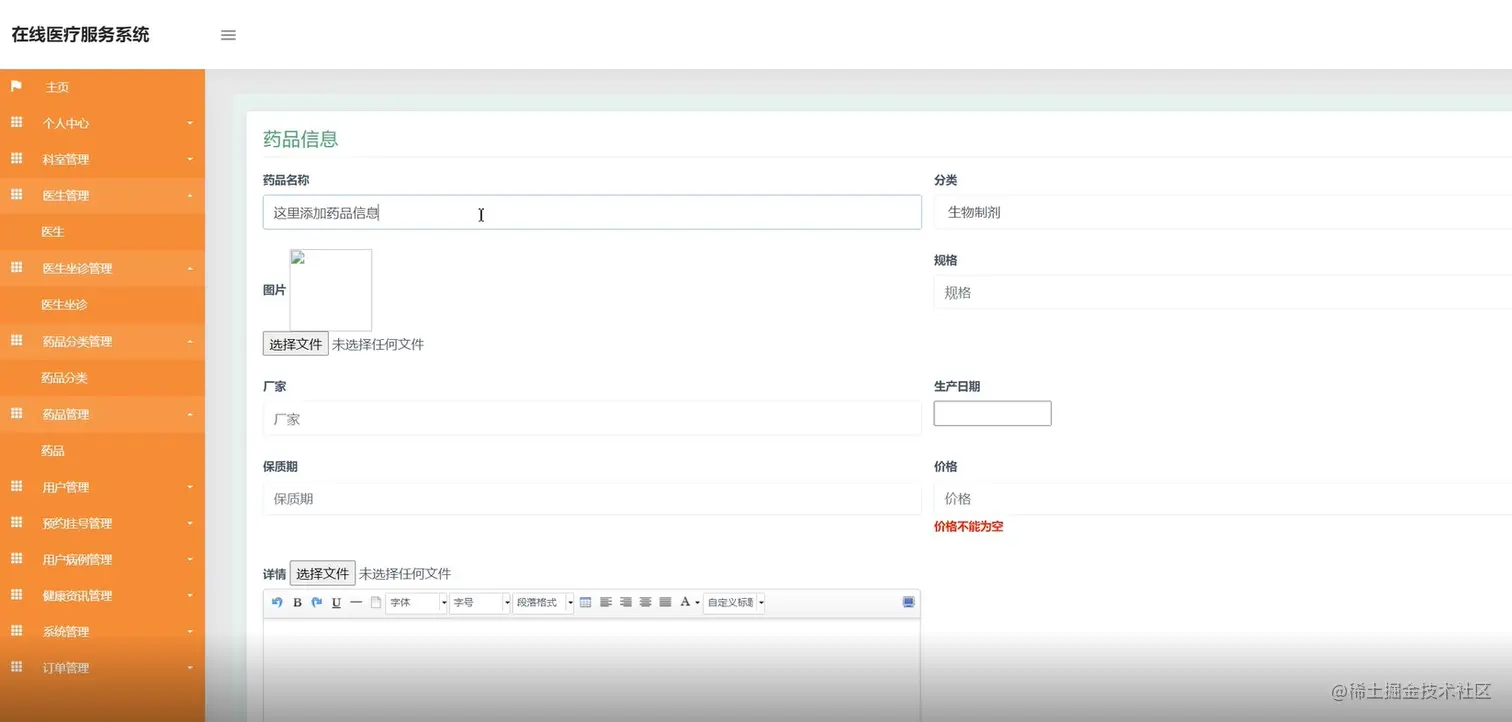Click the 规格 input field

[x=1223, y=292]
